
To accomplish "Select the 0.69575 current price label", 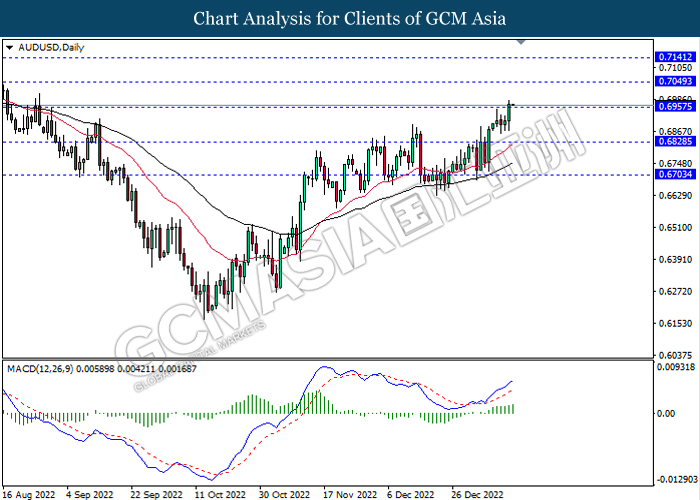I will pos(675,106).
